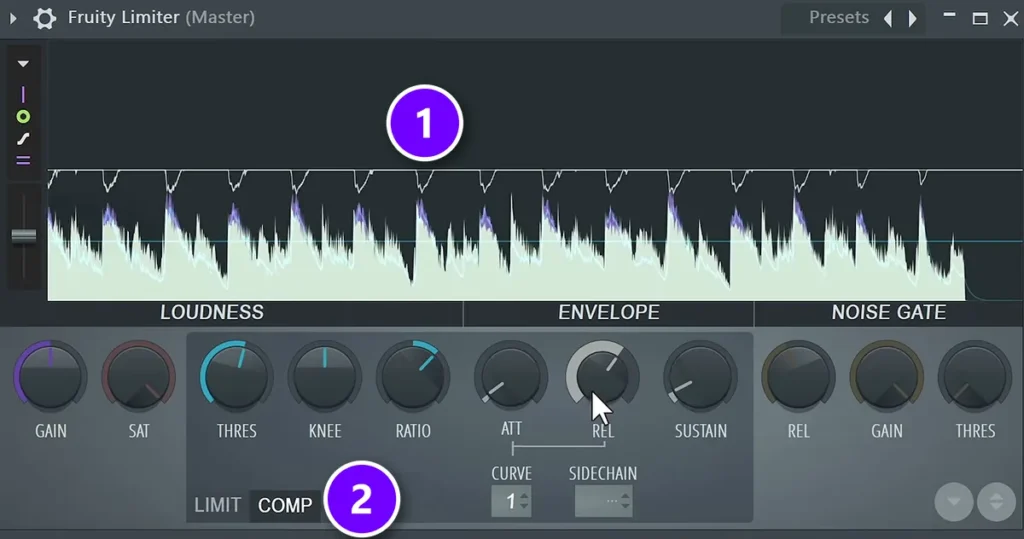Viewport: 1024px width, 539px height.
Task: Click the noise gate GAIN knob
Action: pos(886,377)
